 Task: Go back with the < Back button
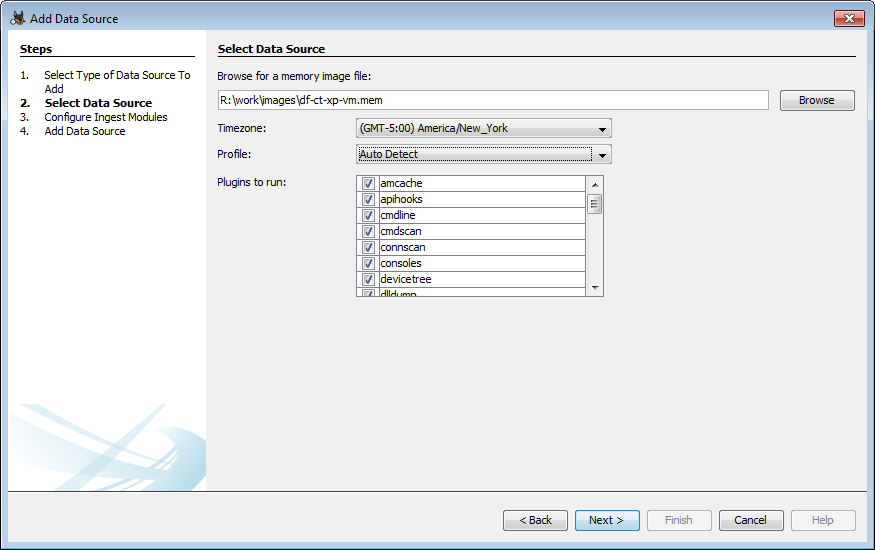click(x=535, y=521)
